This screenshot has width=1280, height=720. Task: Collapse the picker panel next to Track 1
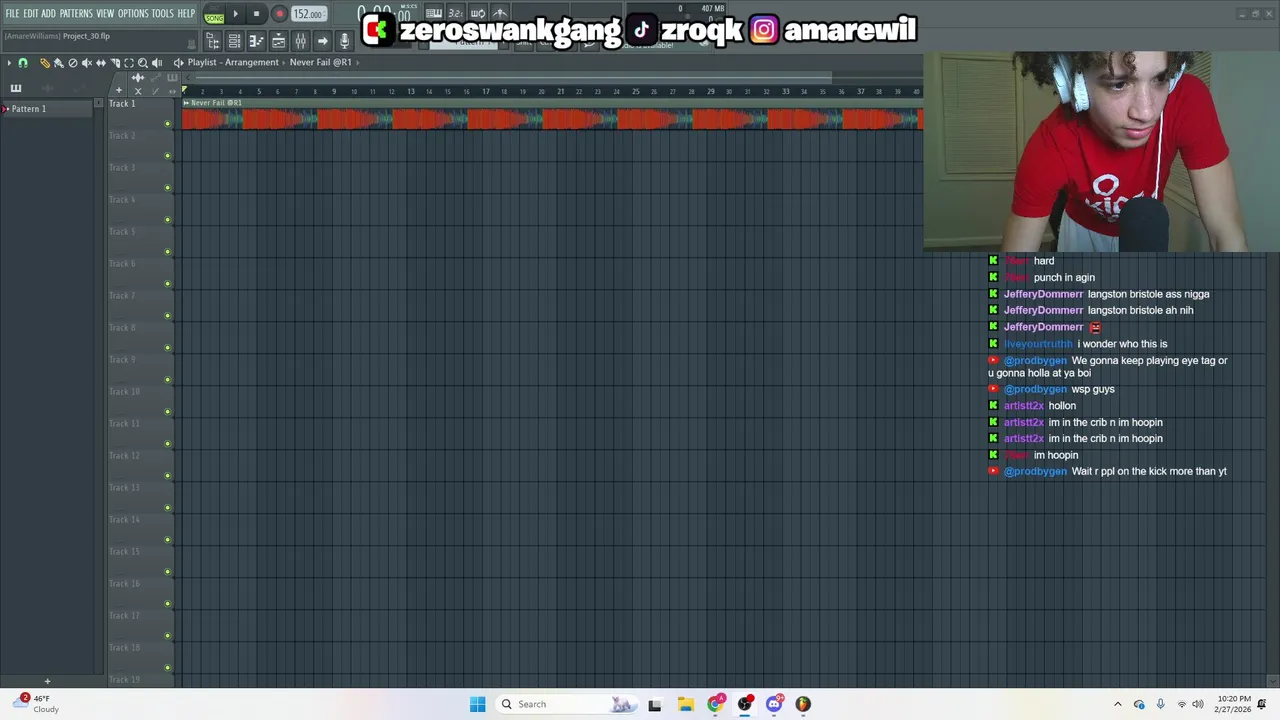[98, 103]
